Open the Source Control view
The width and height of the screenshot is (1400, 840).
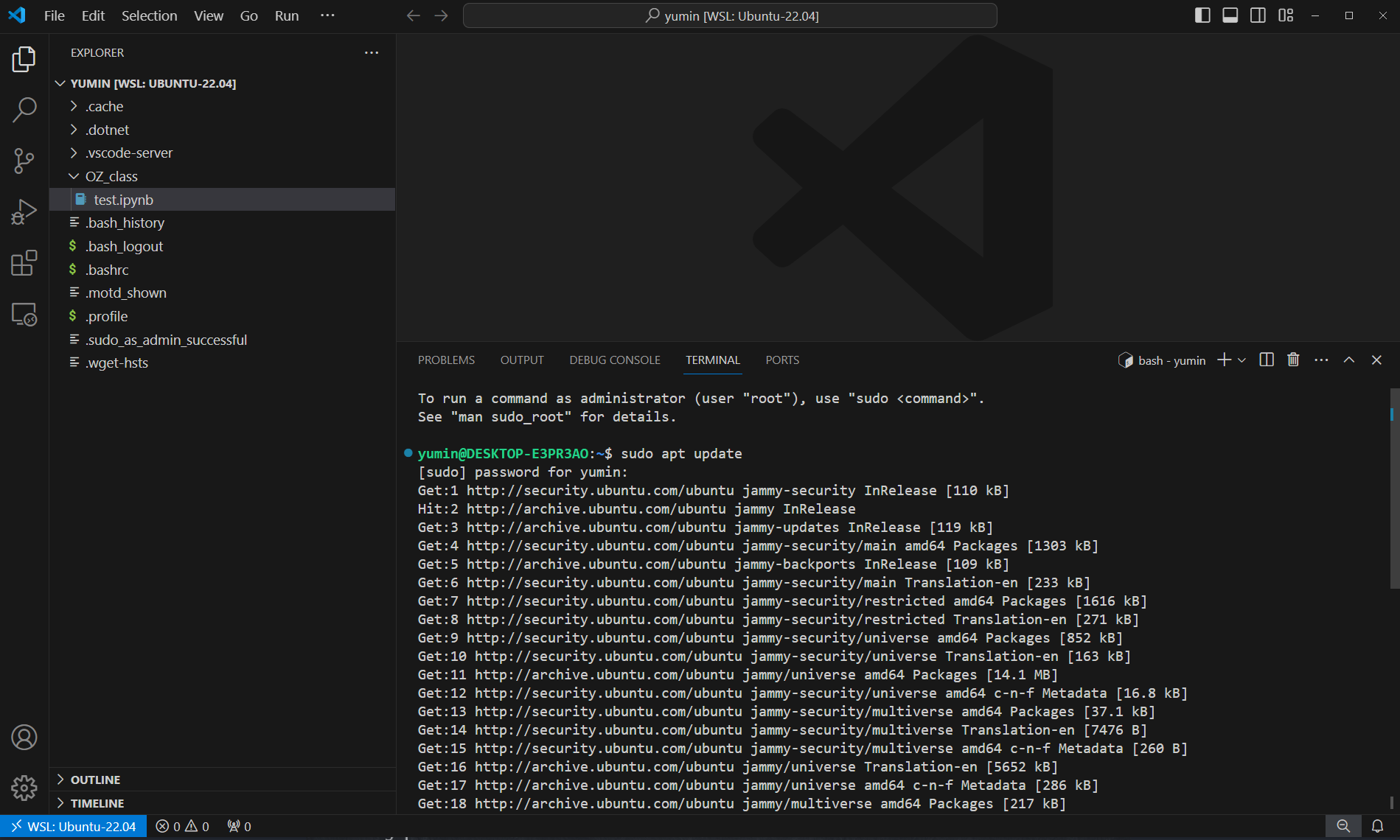coord(24,161)
